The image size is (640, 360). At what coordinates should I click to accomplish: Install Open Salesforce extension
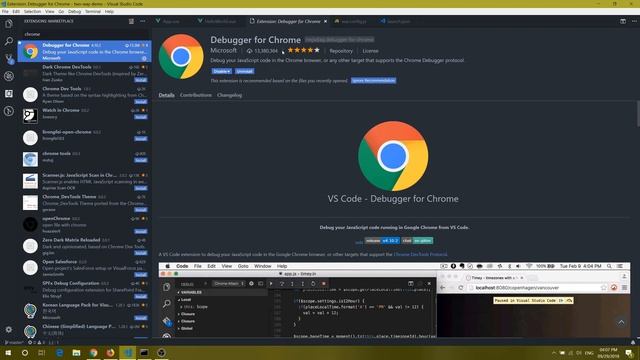(141, 274)
